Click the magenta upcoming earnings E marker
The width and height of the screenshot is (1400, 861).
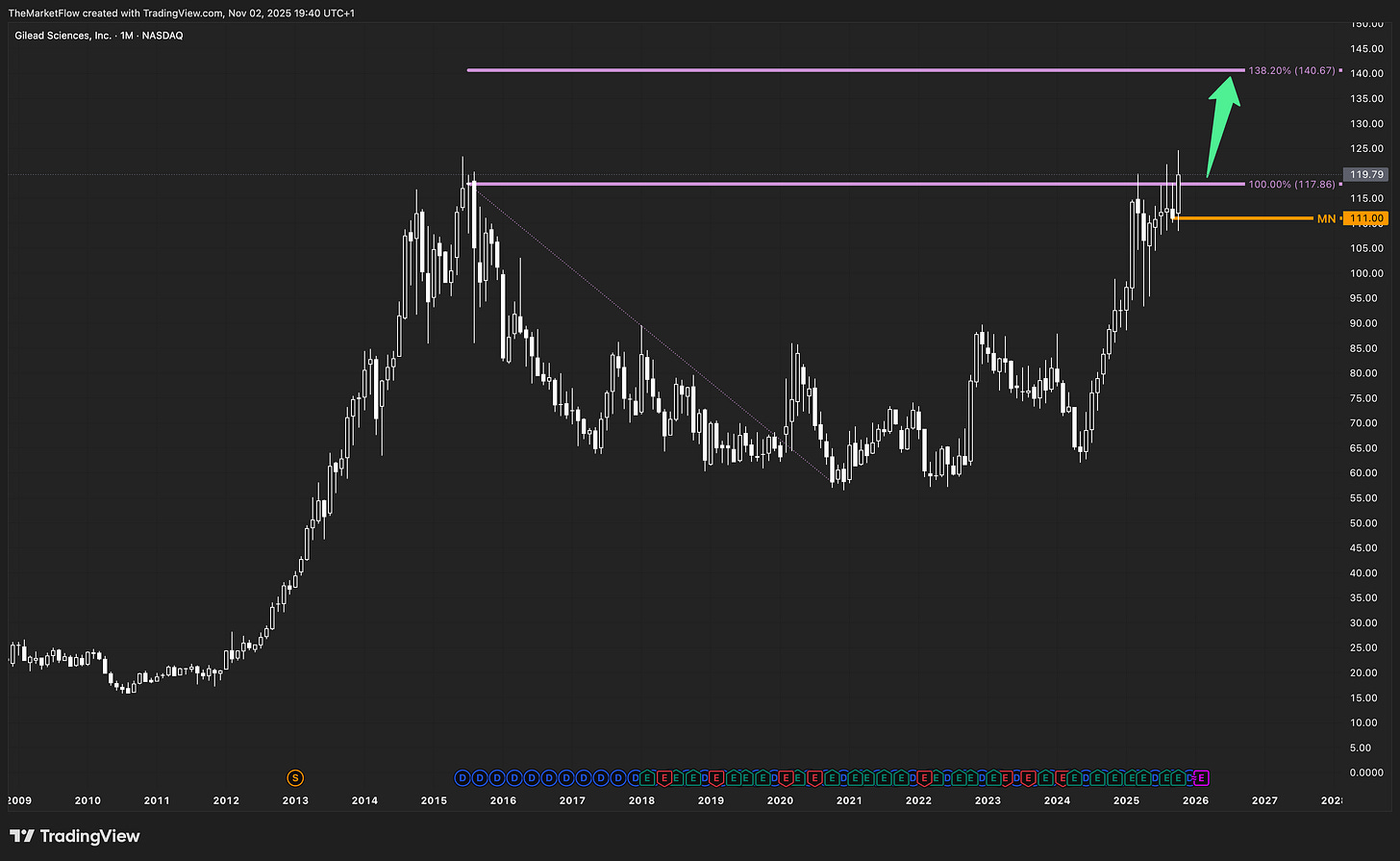(1200, 776)
